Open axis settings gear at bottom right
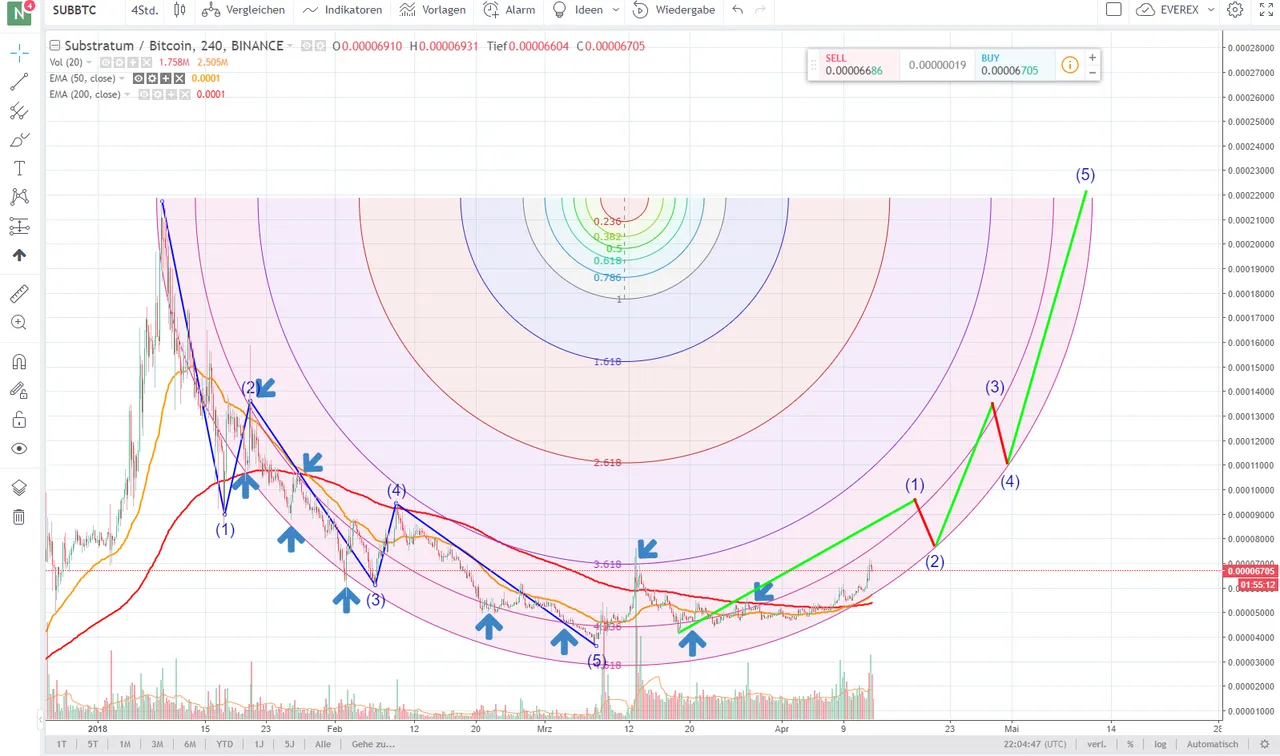The height and width of the screenshot is (756, 1280). pos(1265,744)
